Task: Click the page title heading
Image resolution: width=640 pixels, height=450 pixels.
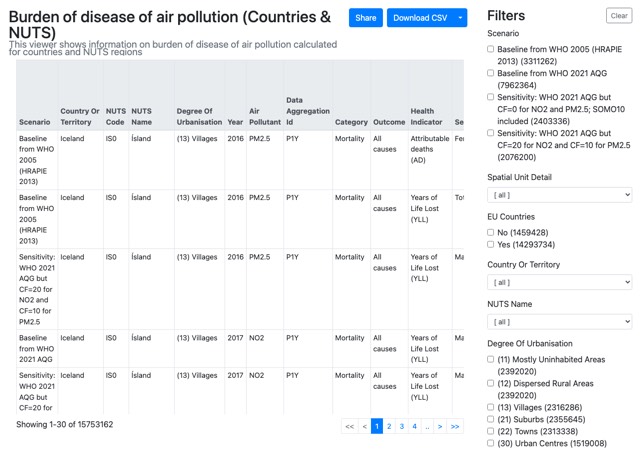Action: (x=170, y=25)
